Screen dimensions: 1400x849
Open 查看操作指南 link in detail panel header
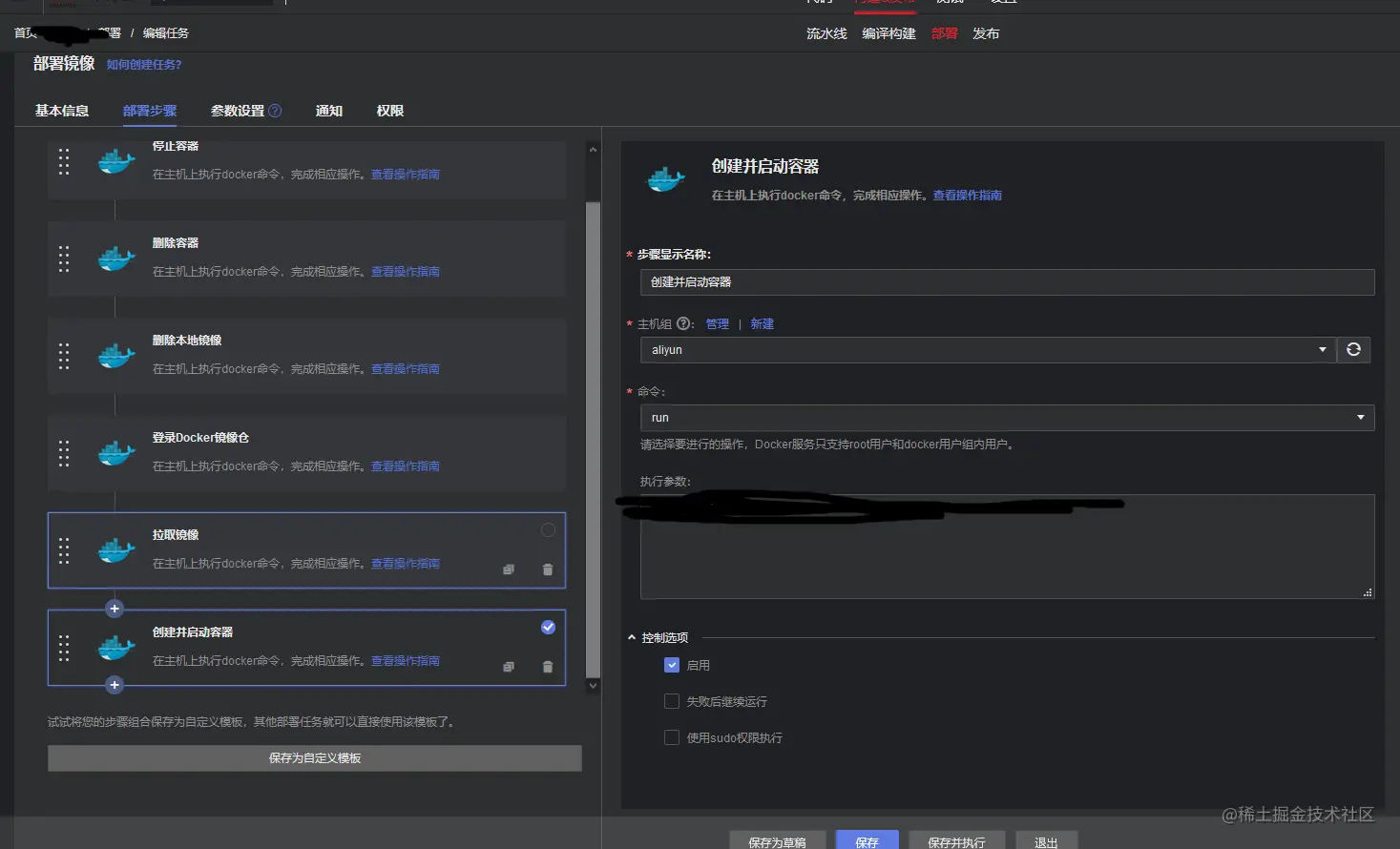[x=968, y=196]
